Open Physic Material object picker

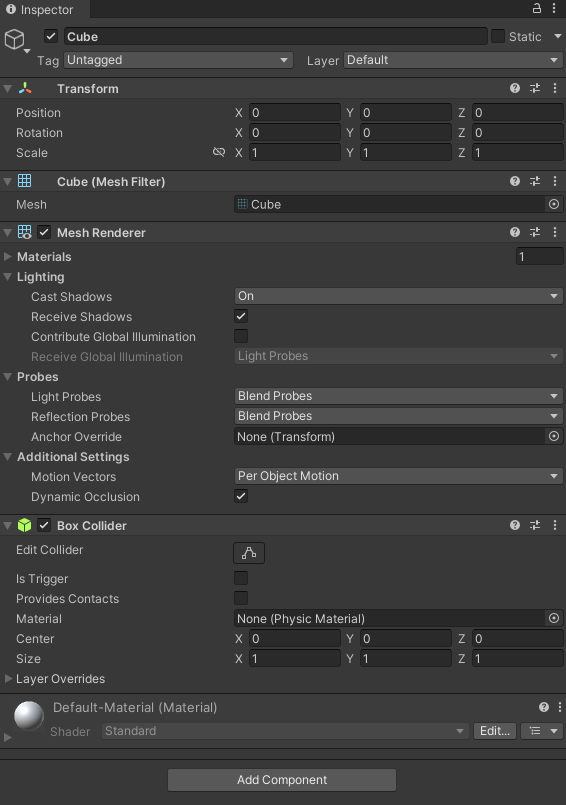pos(554,618)
